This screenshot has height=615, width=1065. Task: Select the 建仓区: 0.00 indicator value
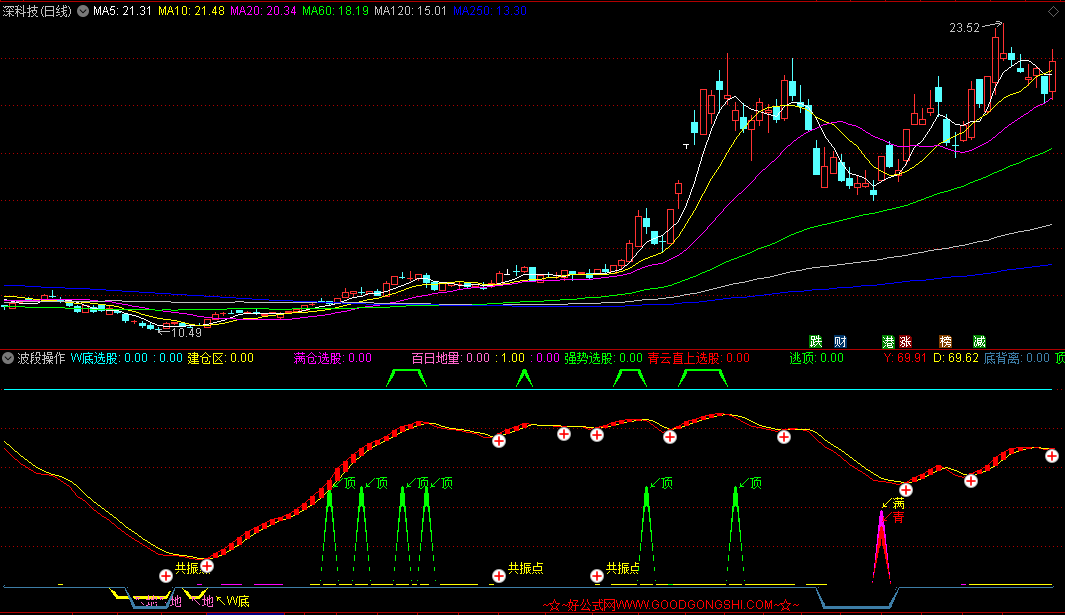pos(221,358)
